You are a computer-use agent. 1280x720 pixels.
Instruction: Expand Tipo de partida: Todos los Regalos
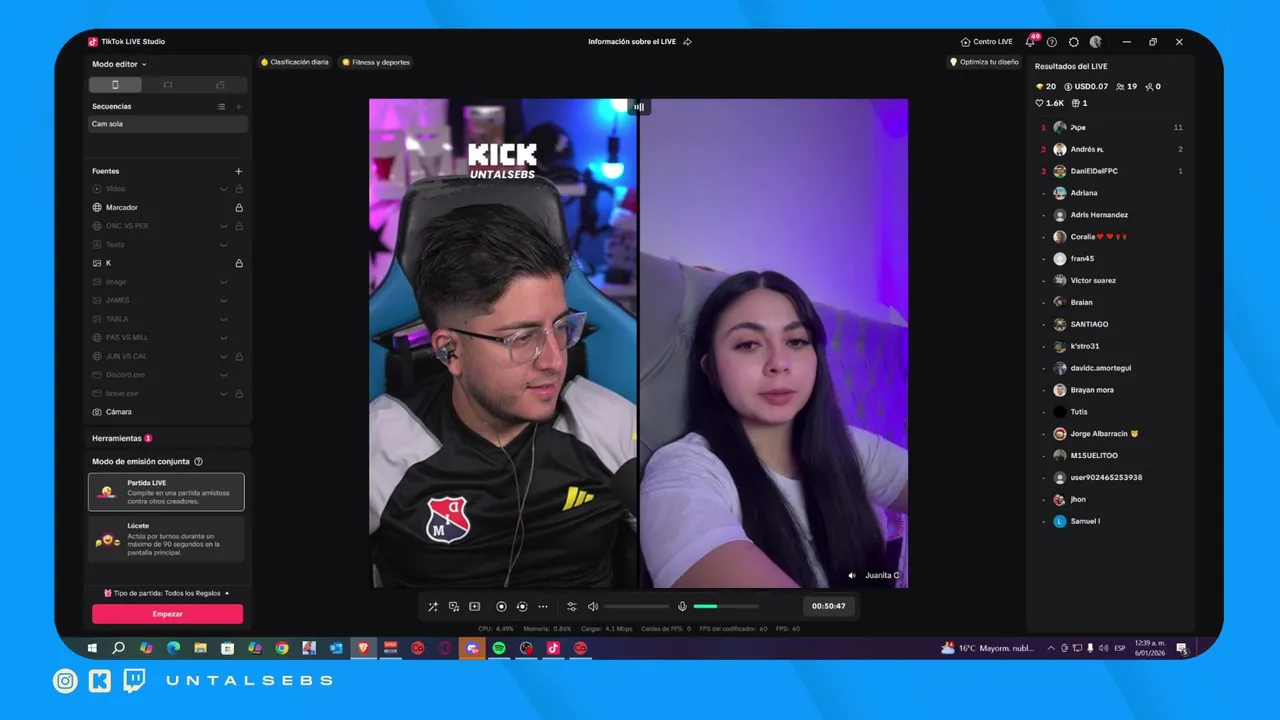pos(167,593)
